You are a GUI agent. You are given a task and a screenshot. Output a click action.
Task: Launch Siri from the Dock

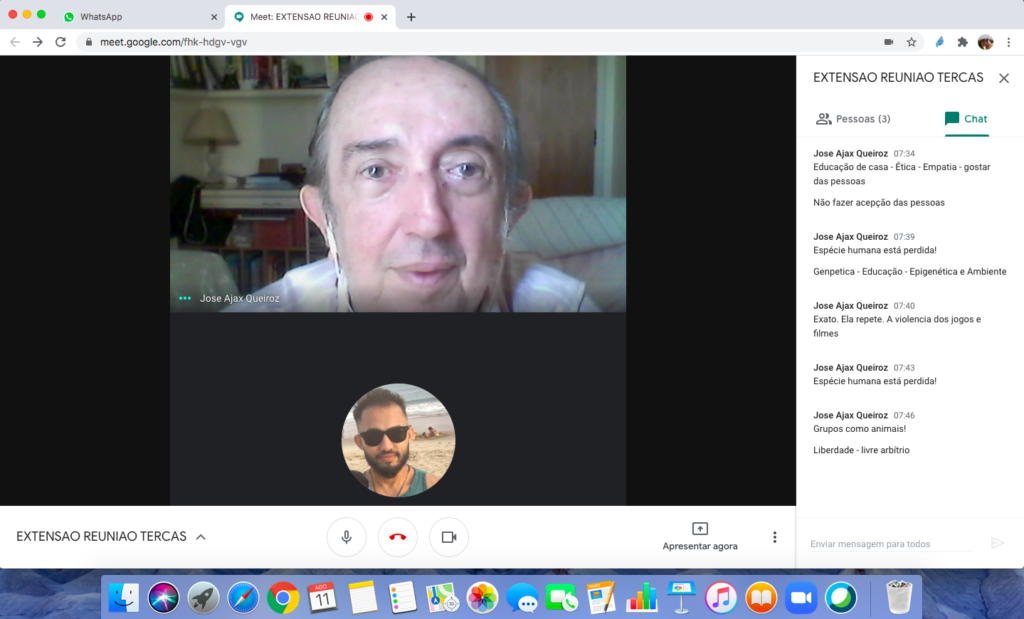click(163, 597)
